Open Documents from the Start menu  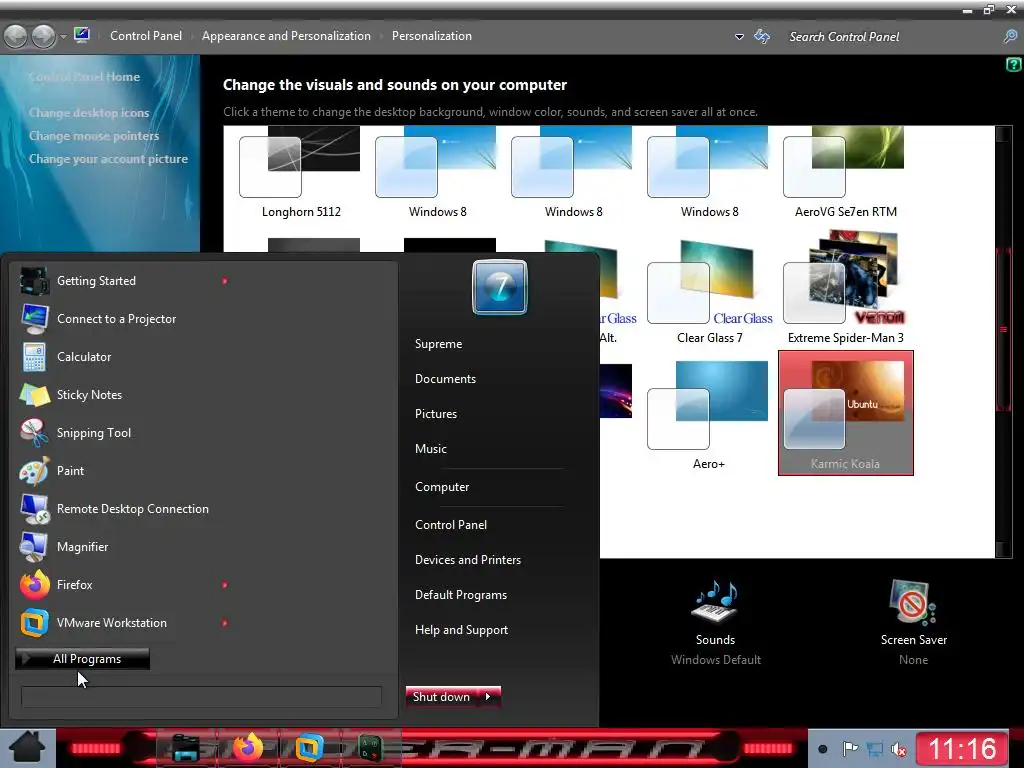click(445, 379)
